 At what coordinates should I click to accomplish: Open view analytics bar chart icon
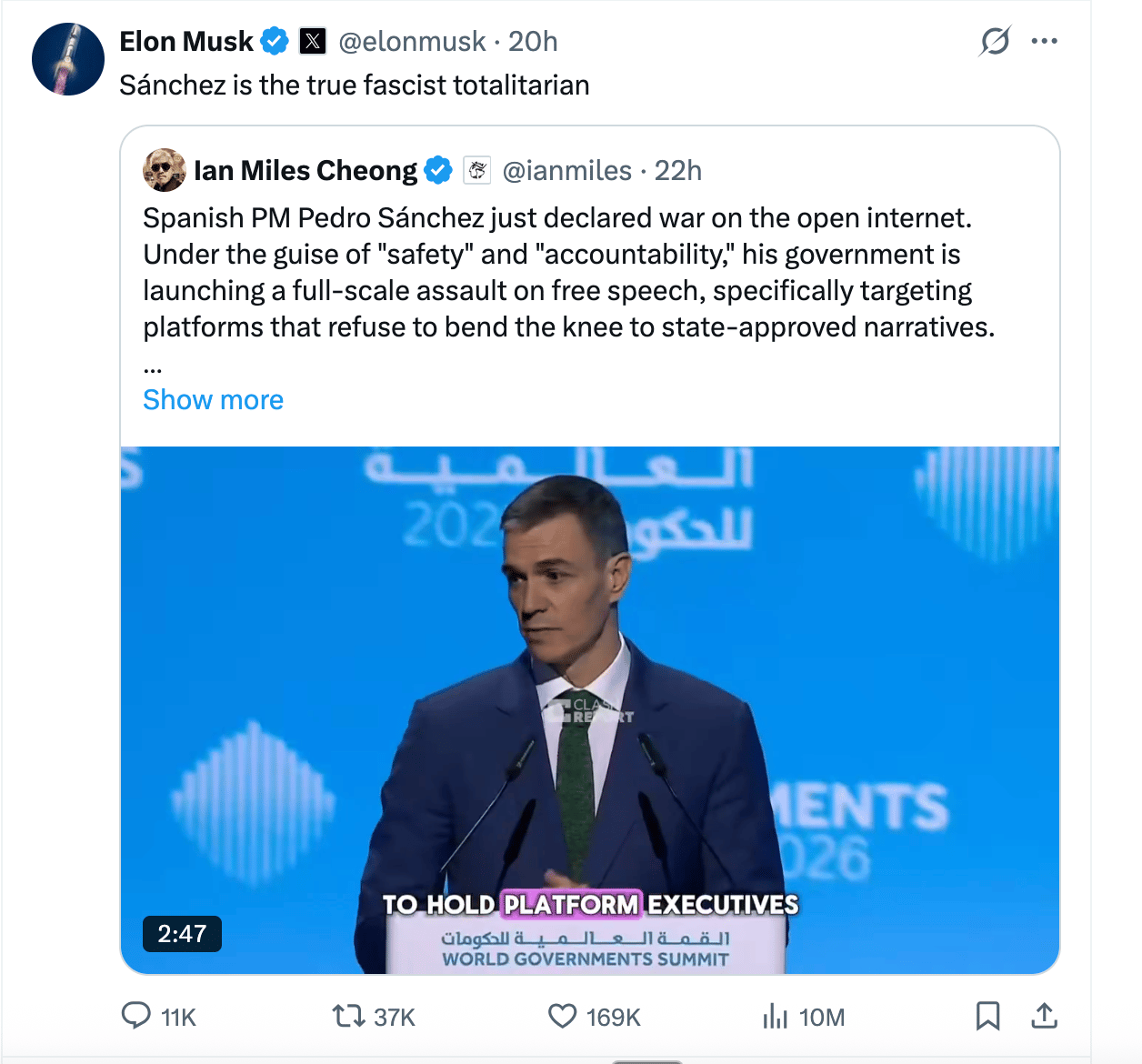[x=776, y=1015]
